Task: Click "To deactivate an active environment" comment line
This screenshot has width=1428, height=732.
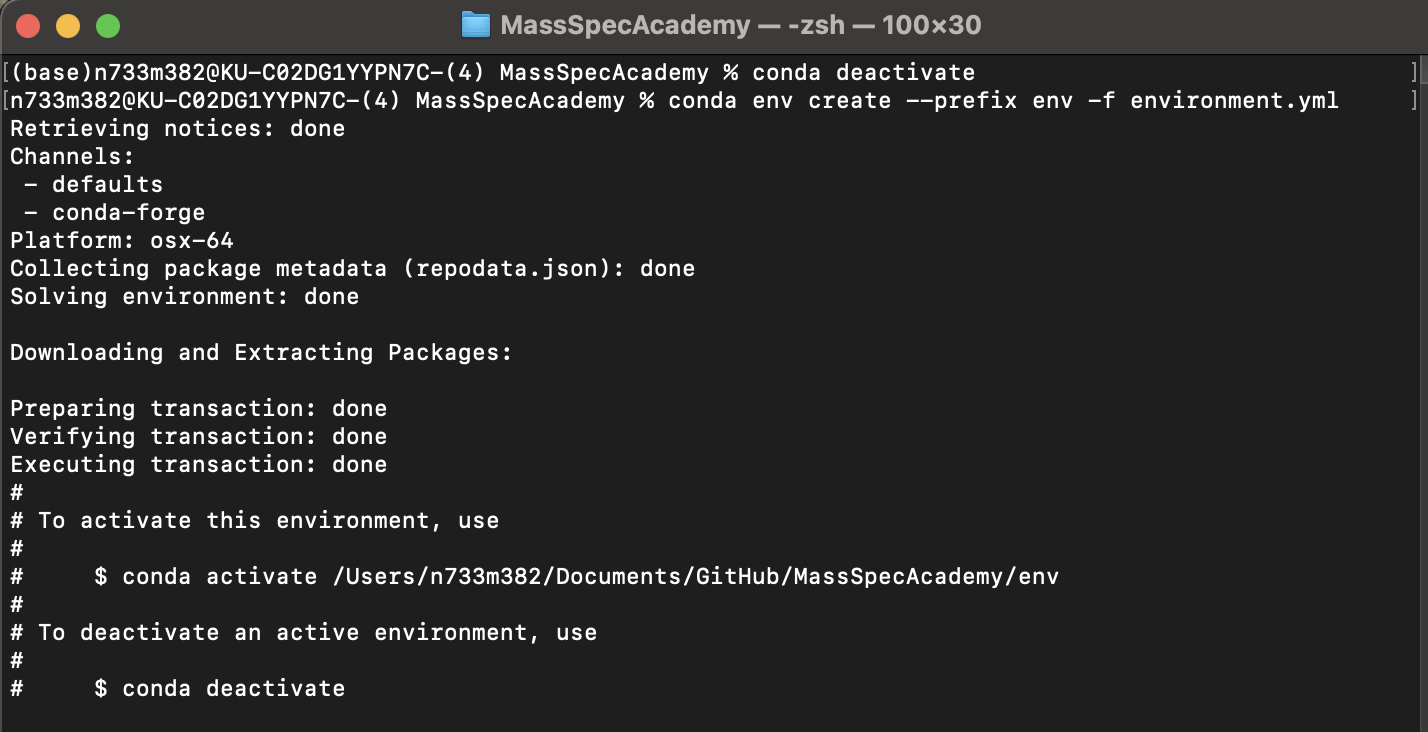Action: [x=317, y=633]
